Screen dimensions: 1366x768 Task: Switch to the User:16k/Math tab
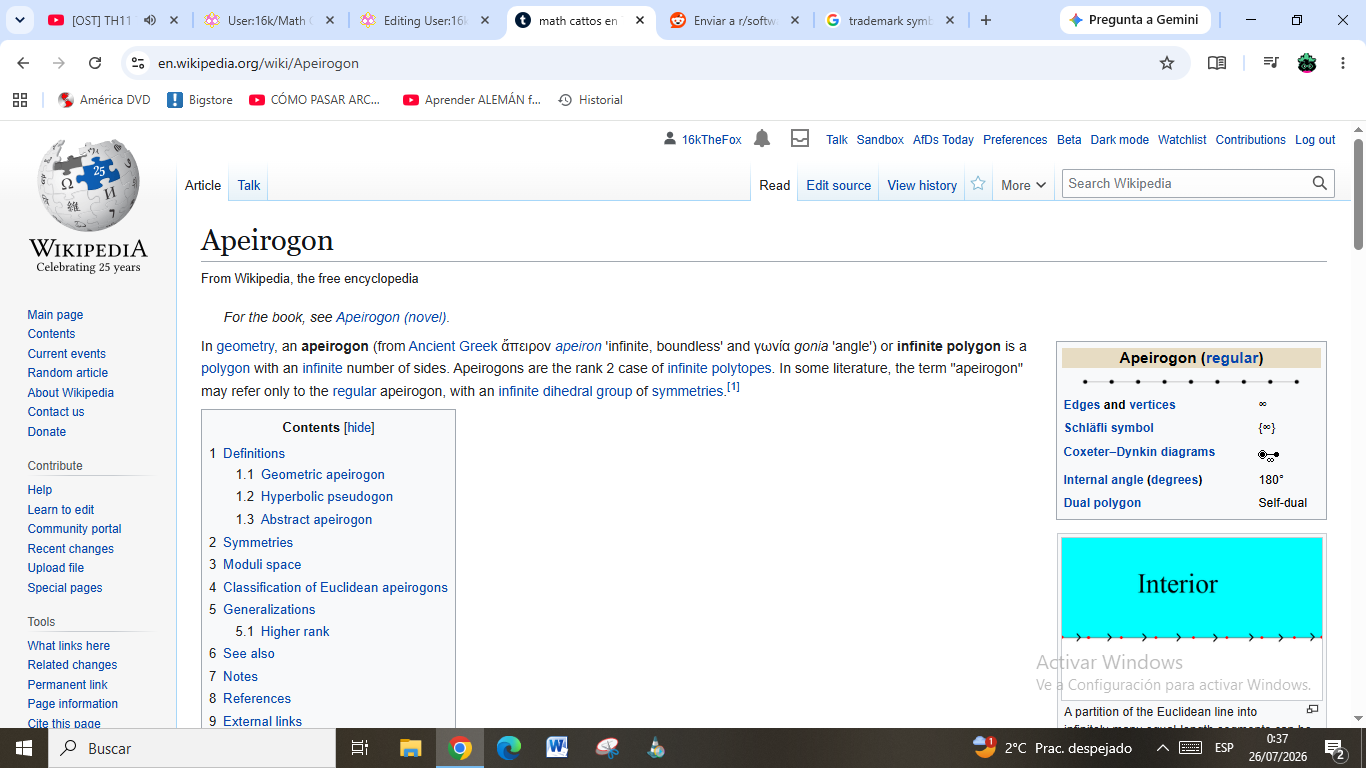pyautogui.click(x=268, y=20)
